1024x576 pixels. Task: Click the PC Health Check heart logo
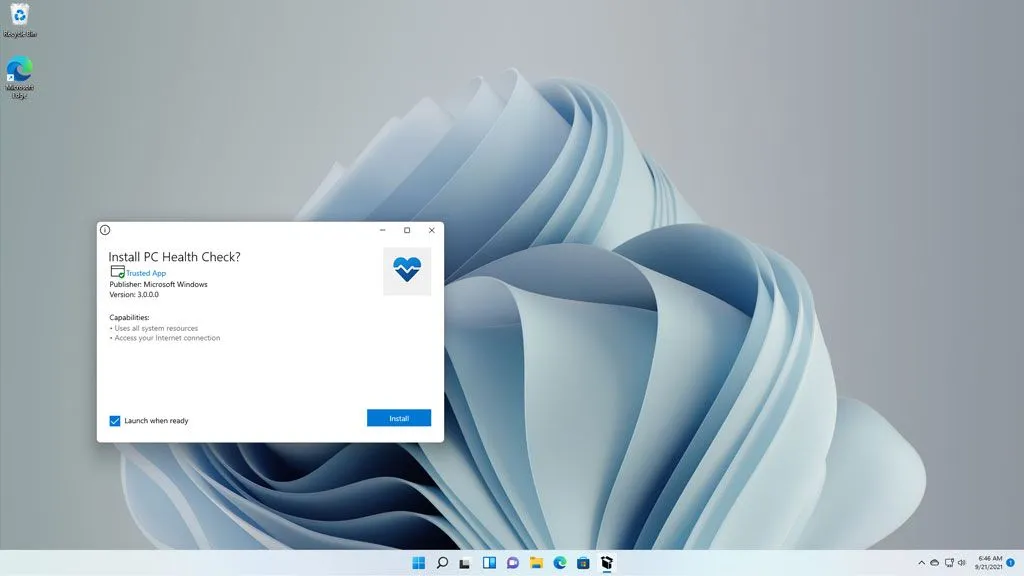point(407,270)
